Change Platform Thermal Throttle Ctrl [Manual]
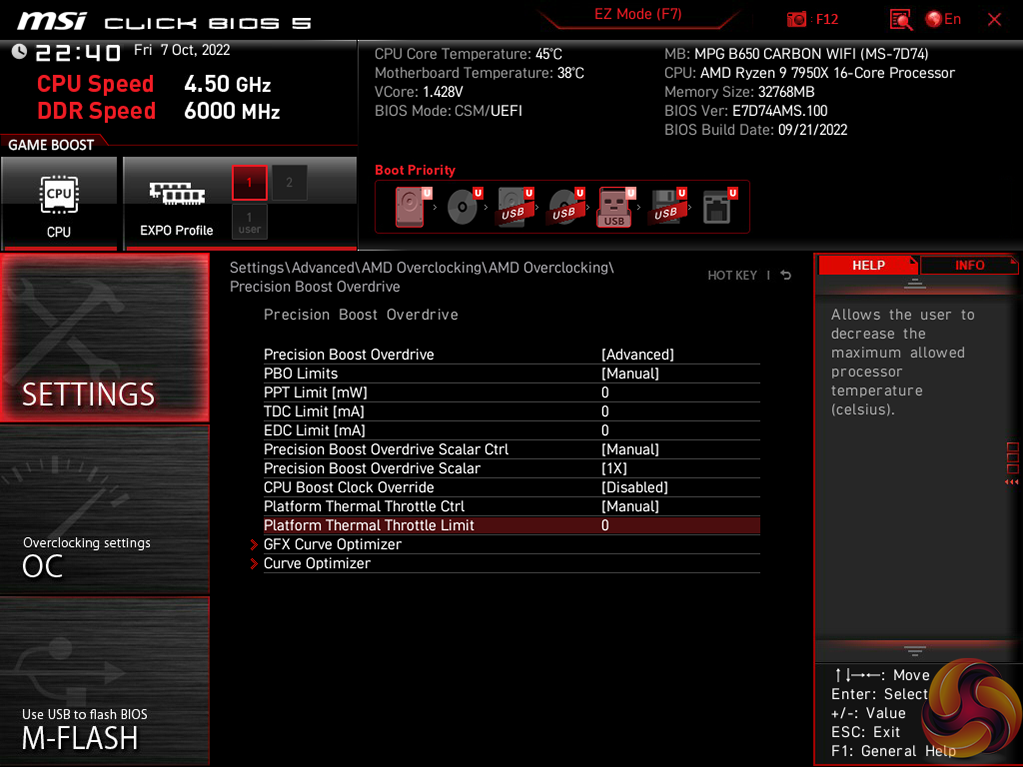This screenshot has height=767, width=1023. pos(512,506)
